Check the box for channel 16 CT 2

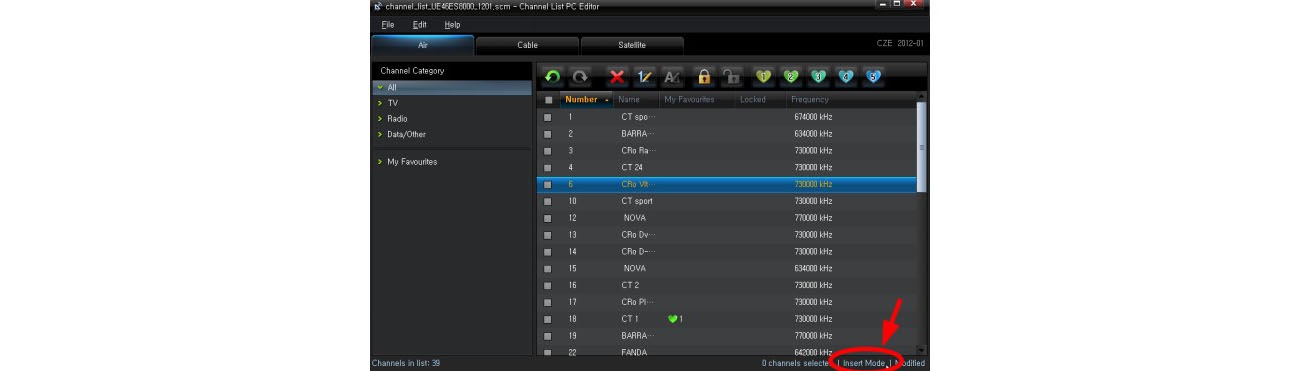pos(548,285)
